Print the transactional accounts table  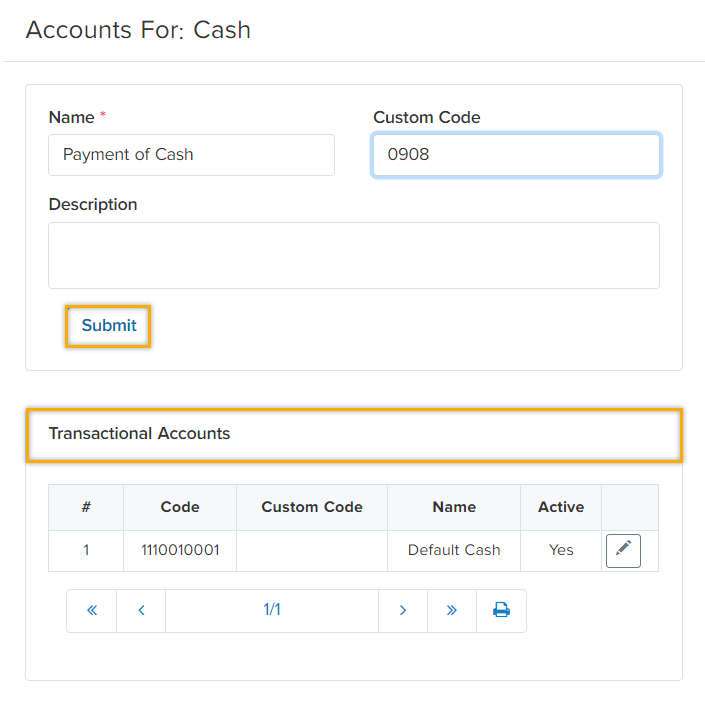pyautogui.click(x=501, y=610)
